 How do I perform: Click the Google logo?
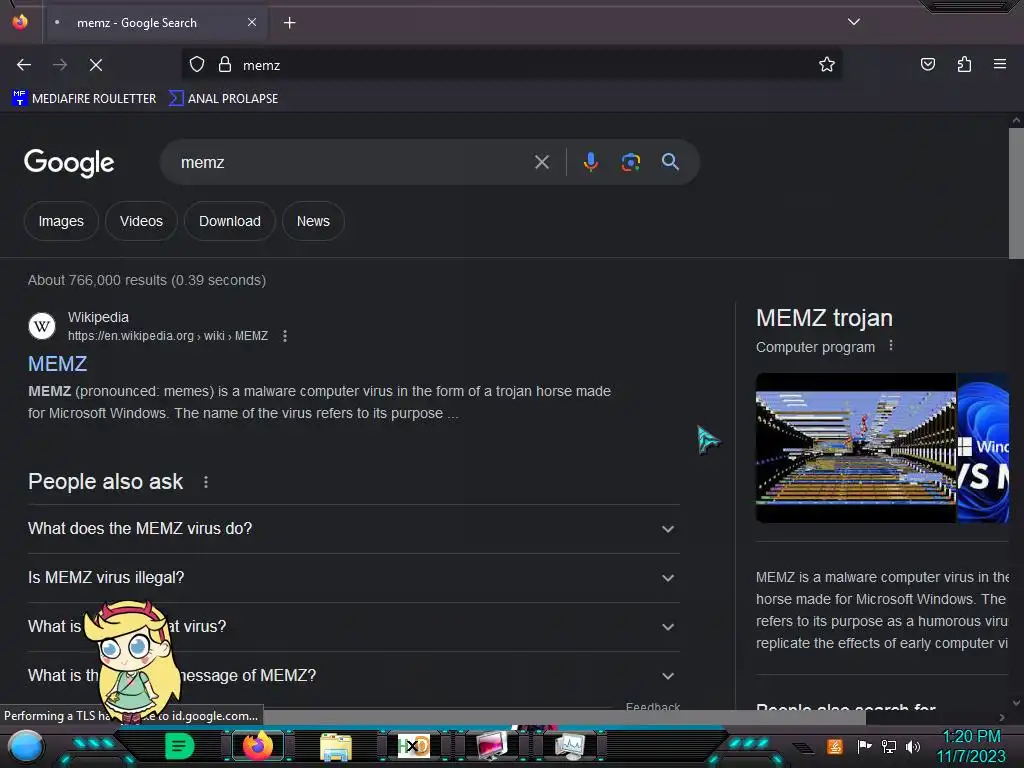click(x=69, y=163)
